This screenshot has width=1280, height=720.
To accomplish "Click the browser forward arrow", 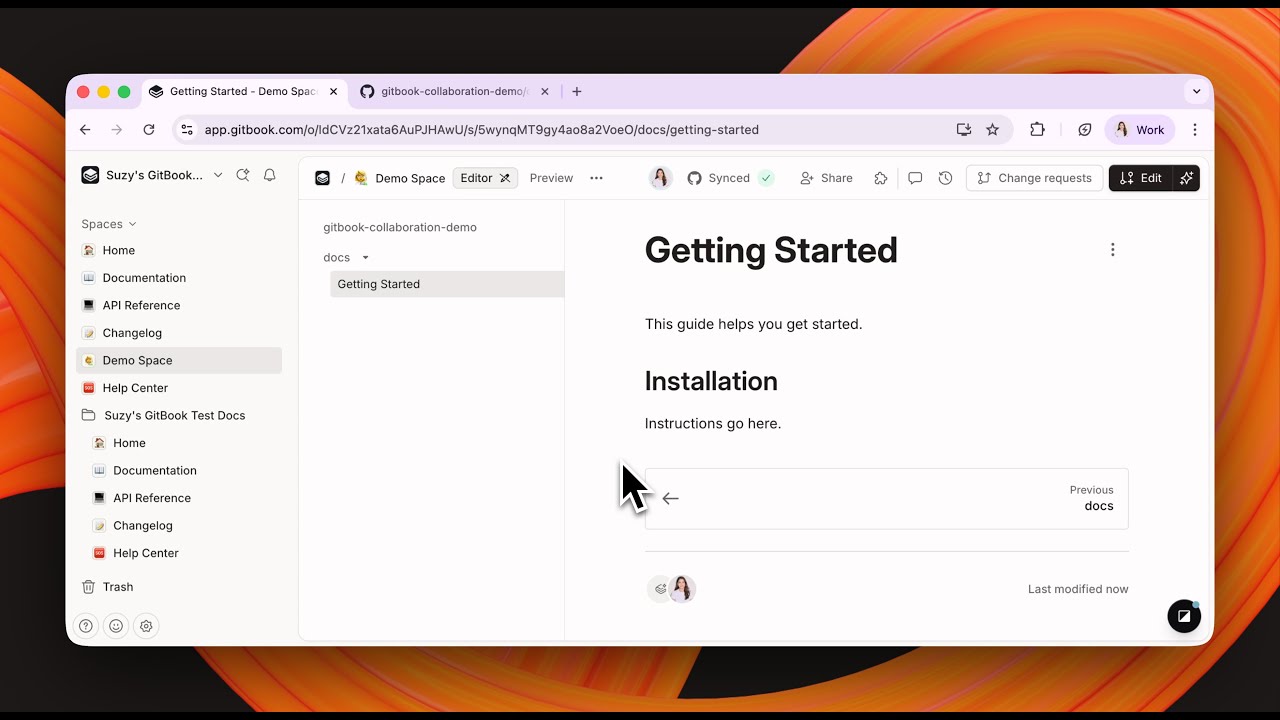I will tap(117, 130).
